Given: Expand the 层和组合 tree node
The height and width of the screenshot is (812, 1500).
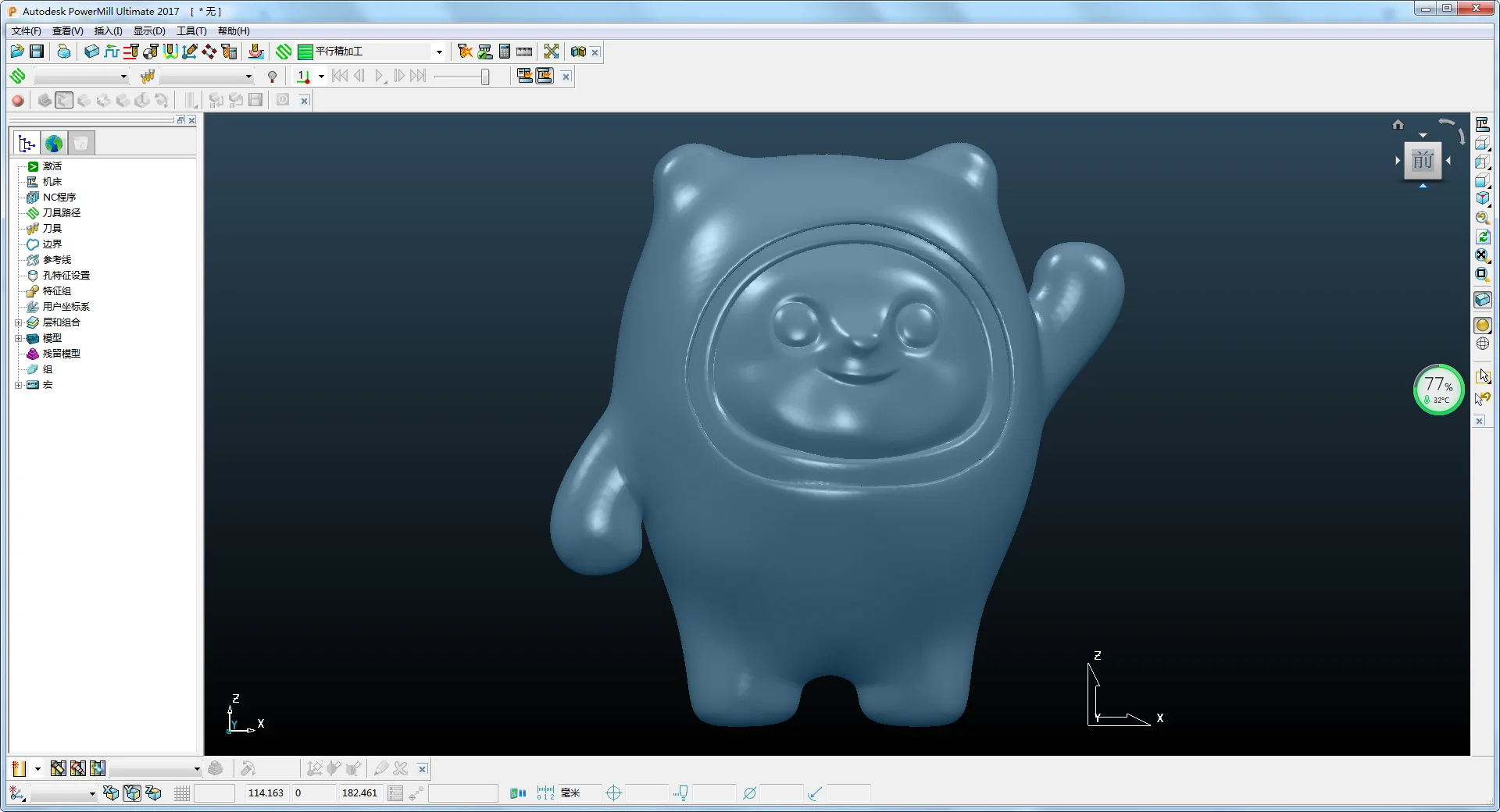Looking at the screenshot, I should pyautogui.click(x=18, y=322).
